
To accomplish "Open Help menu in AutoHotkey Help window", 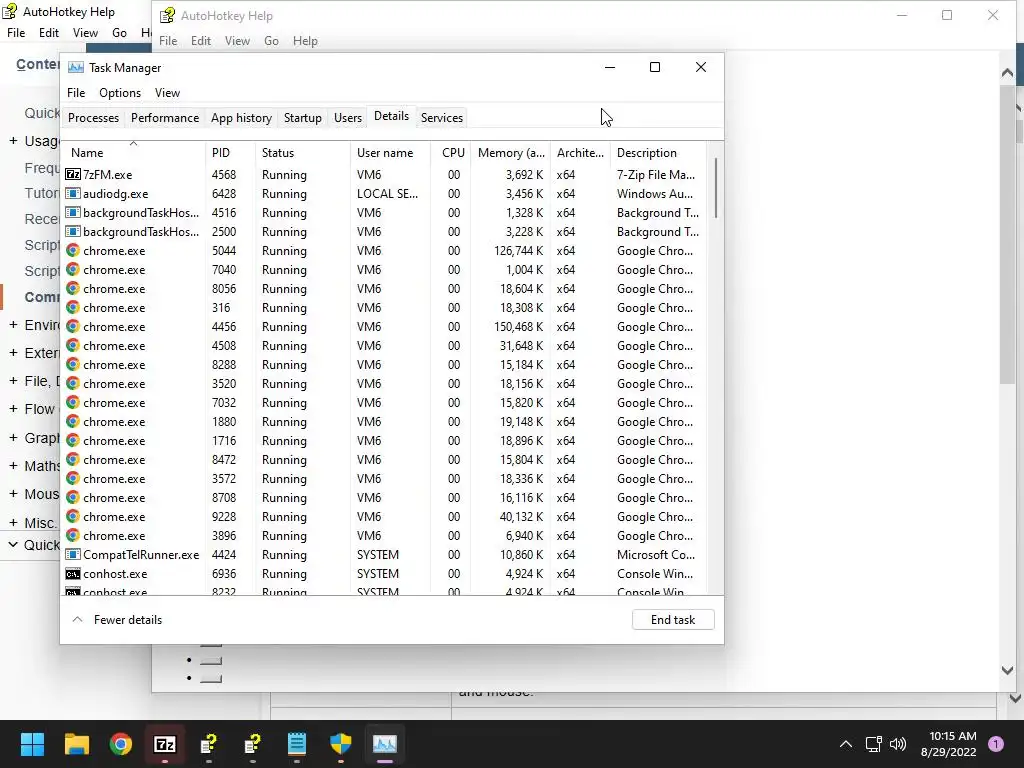I will tap(305, 40).
